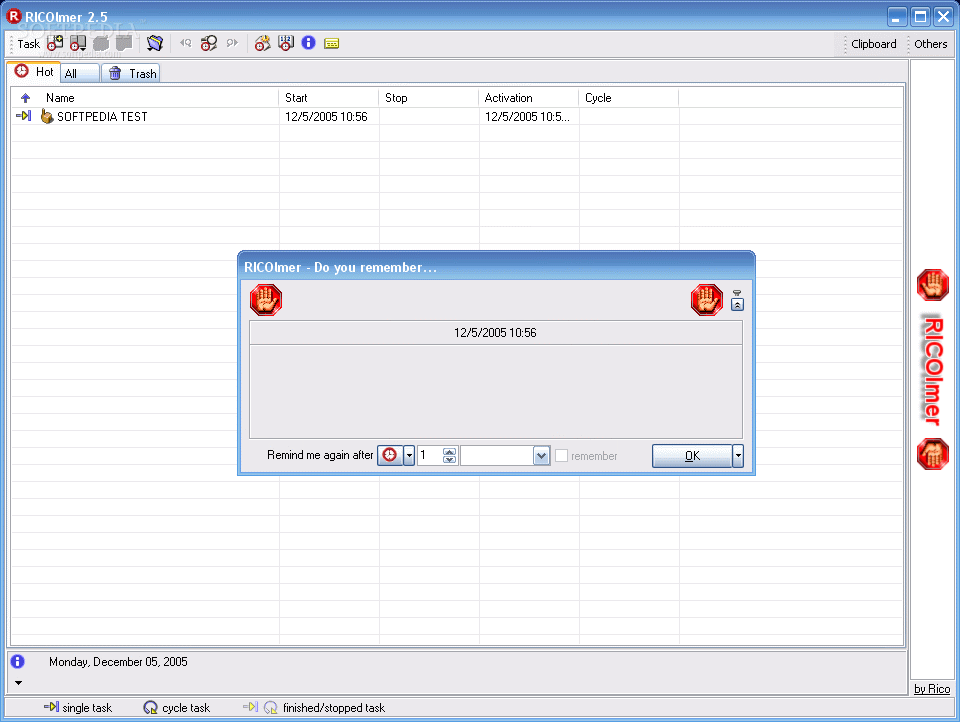
Task: Maximize the RICOlmer window
Action: pyautogui.click(x=920, y=17)
